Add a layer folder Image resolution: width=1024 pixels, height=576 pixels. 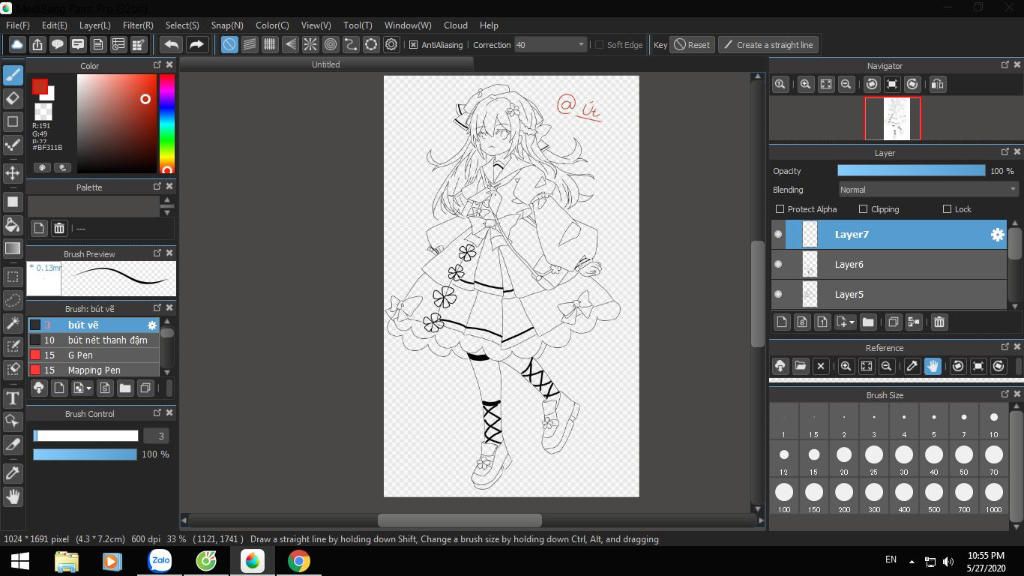(868, 322)
